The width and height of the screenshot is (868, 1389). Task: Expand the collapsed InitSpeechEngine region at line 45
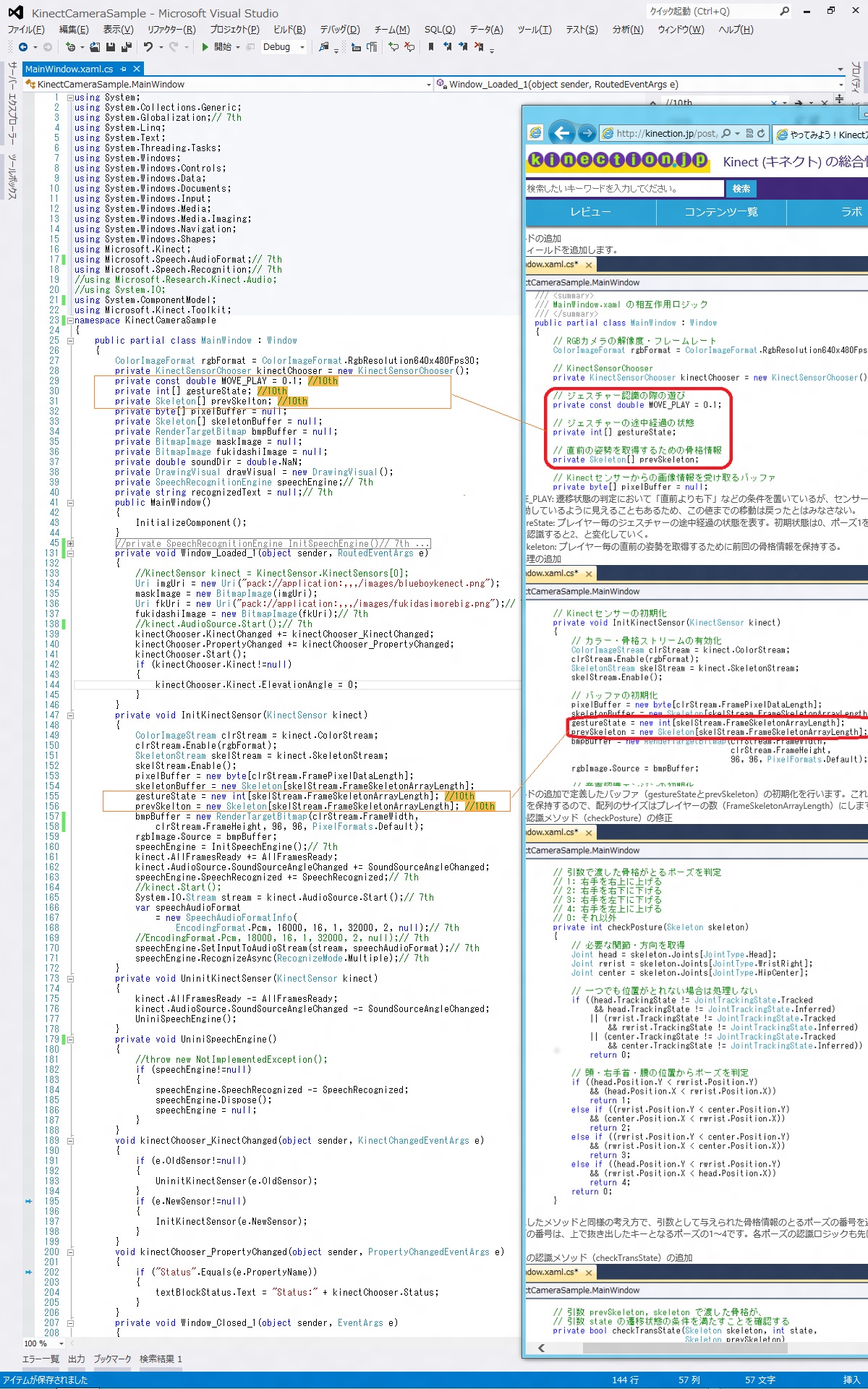(x=70, y=543)
